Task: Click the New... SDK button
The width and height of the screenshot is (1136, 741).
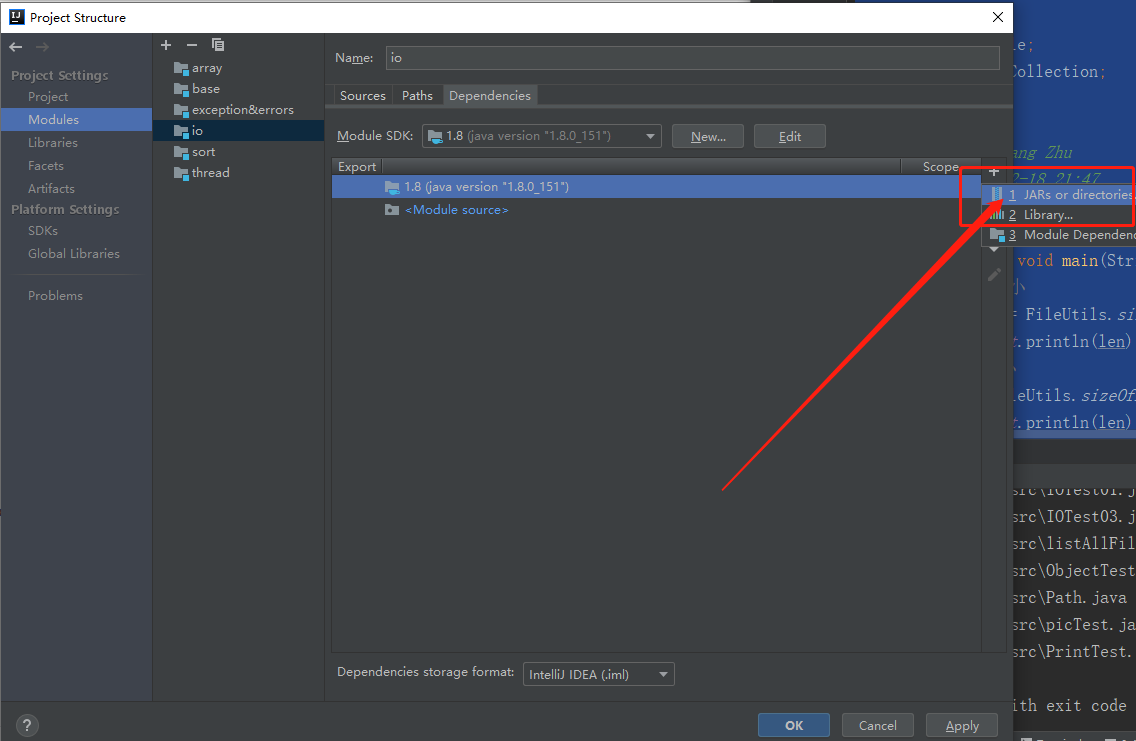Action: (708, 136)
